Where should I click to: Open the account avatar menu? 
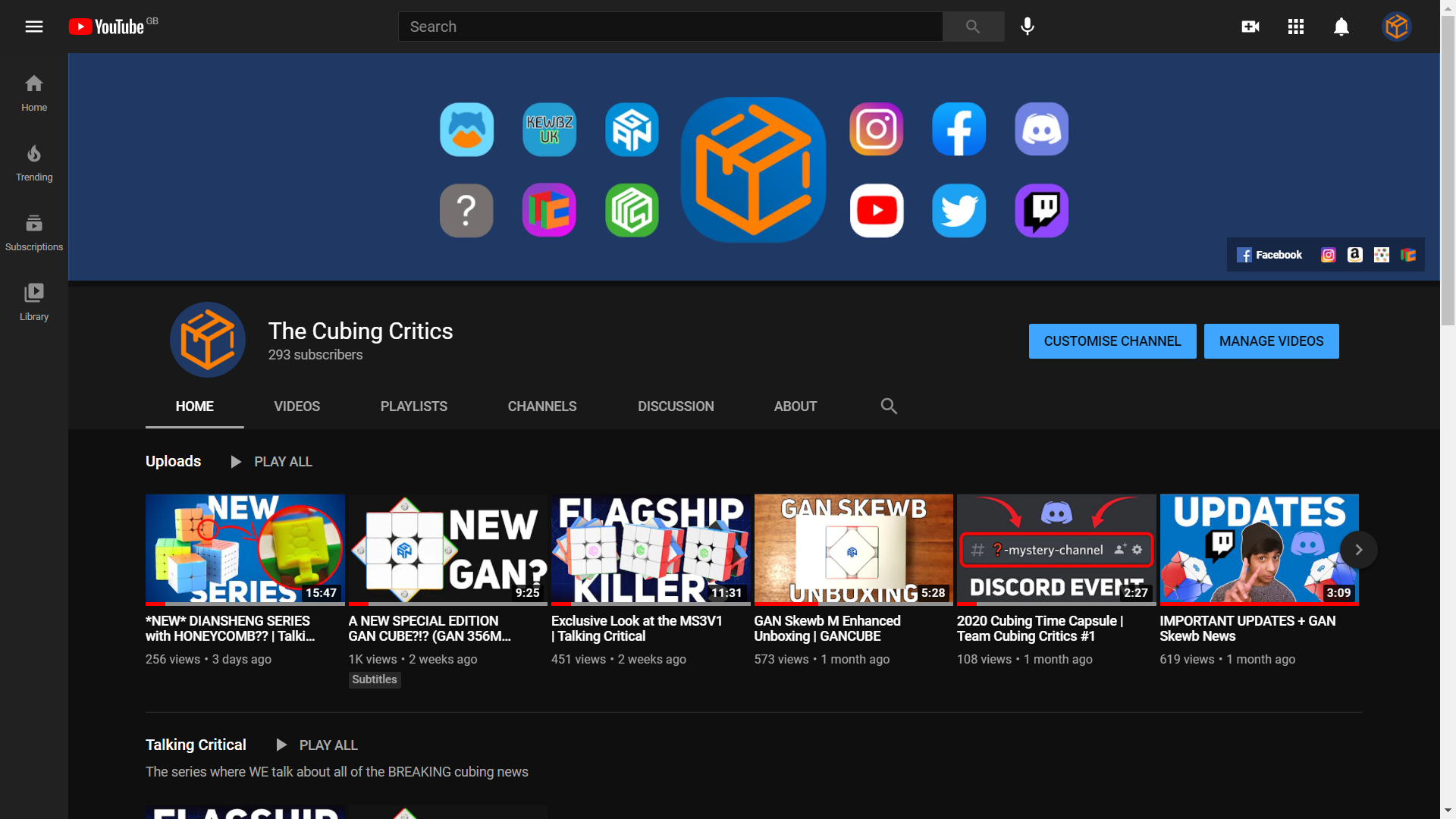(1397, 27)
